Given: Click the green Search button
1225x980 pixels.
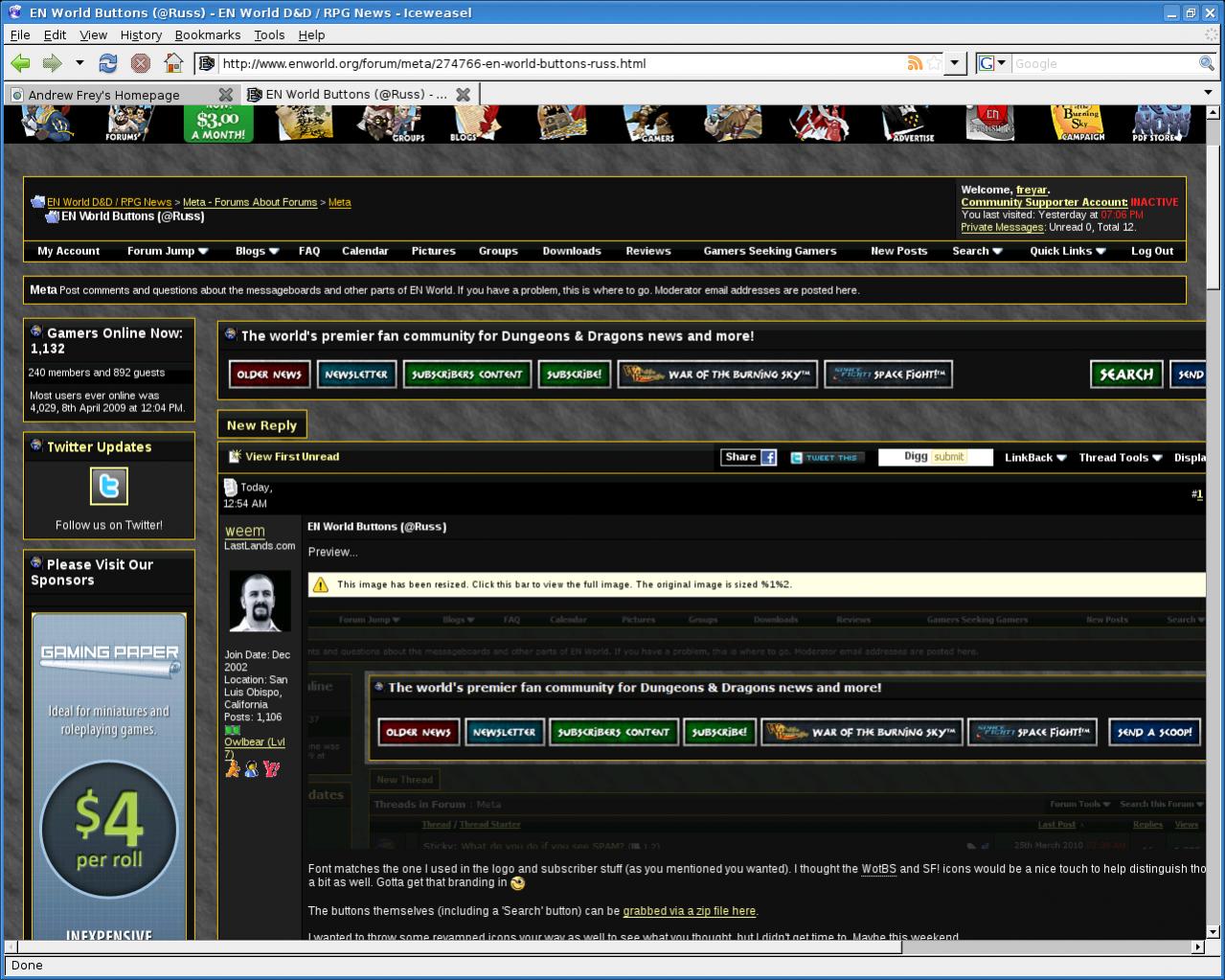Looking at the screenshot, I should point(1126,375).
